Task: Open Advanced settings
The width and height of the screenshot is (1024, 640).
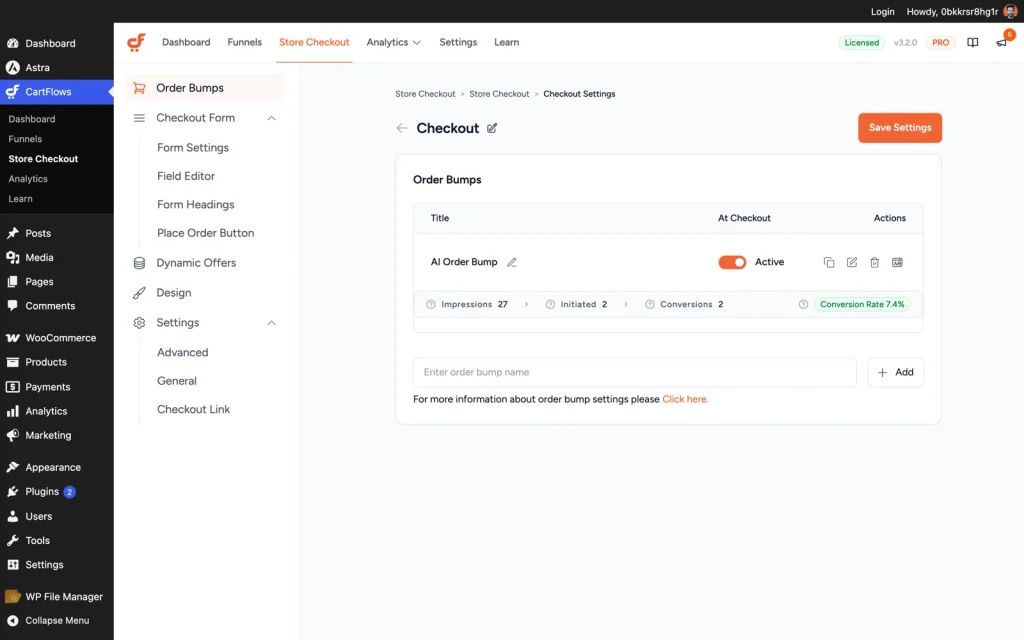Action: pyautogui.click(x=182, y=353)
